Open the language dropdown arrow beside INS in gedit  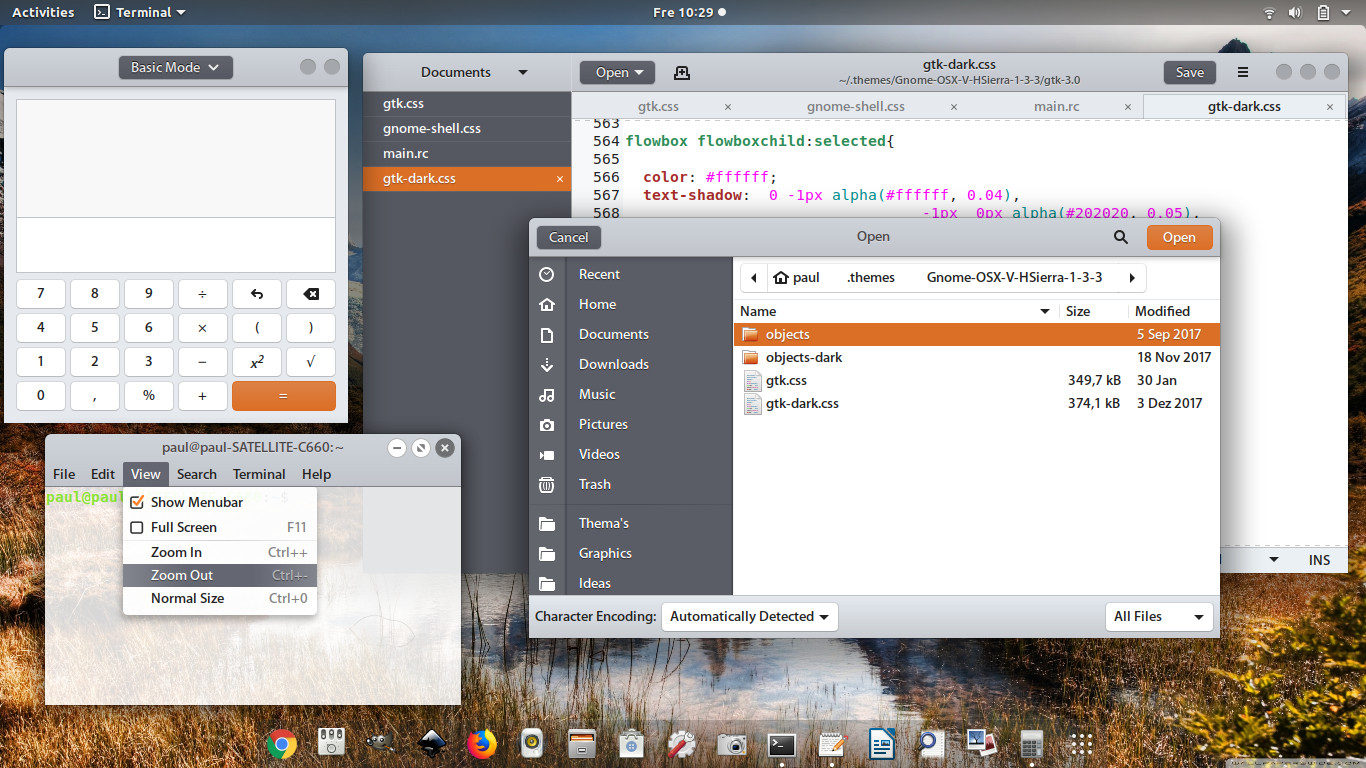pos(1274,560)
